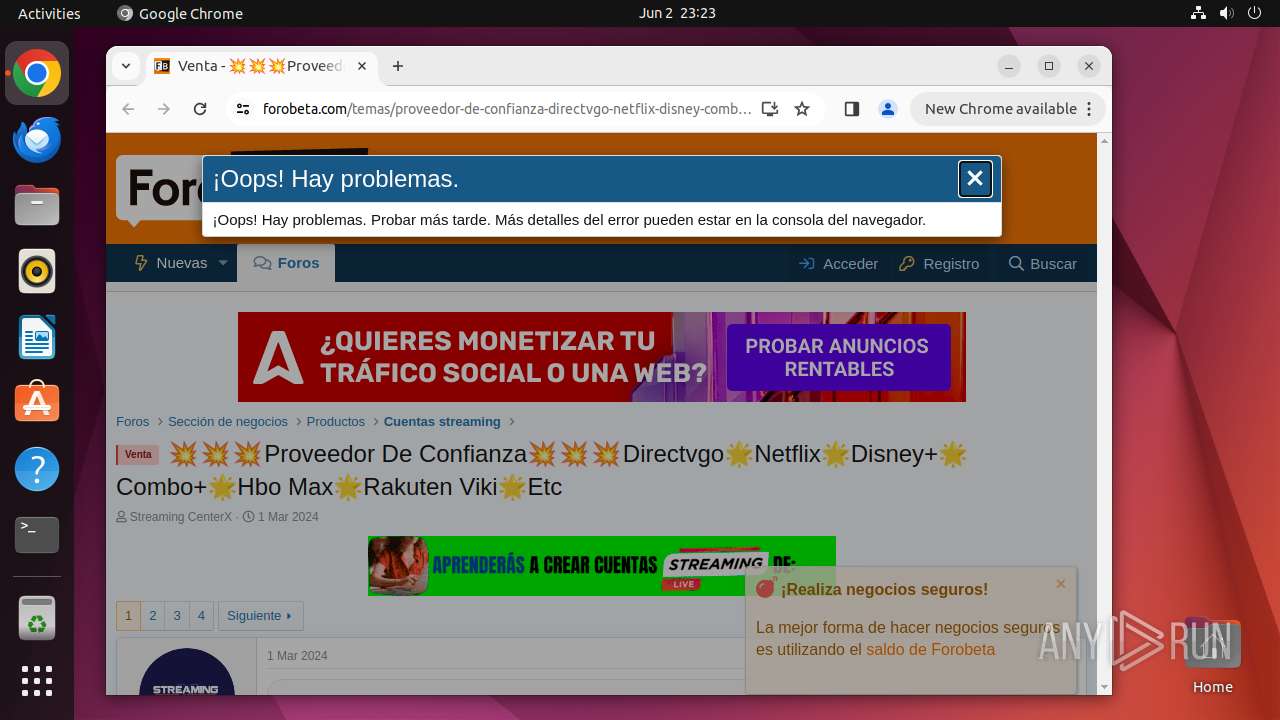Image resolution: width=1280 pixels, height=720 pixels.
Task: Toggle the Chrome side panel
Action: point(852,109)
